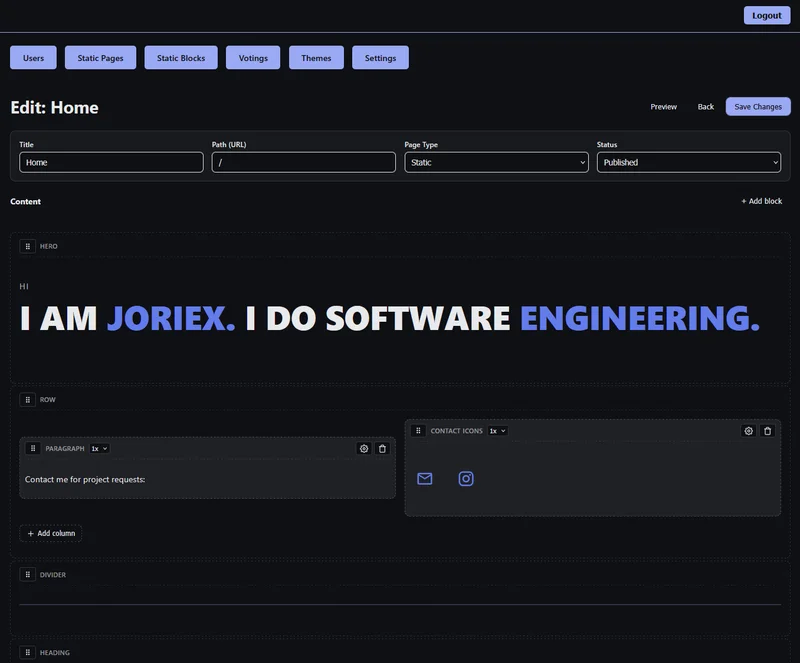The height and width of the screenshot is (663, 800).
Task: Click the DIVIDER block label
Action: [x=53, y=575]
